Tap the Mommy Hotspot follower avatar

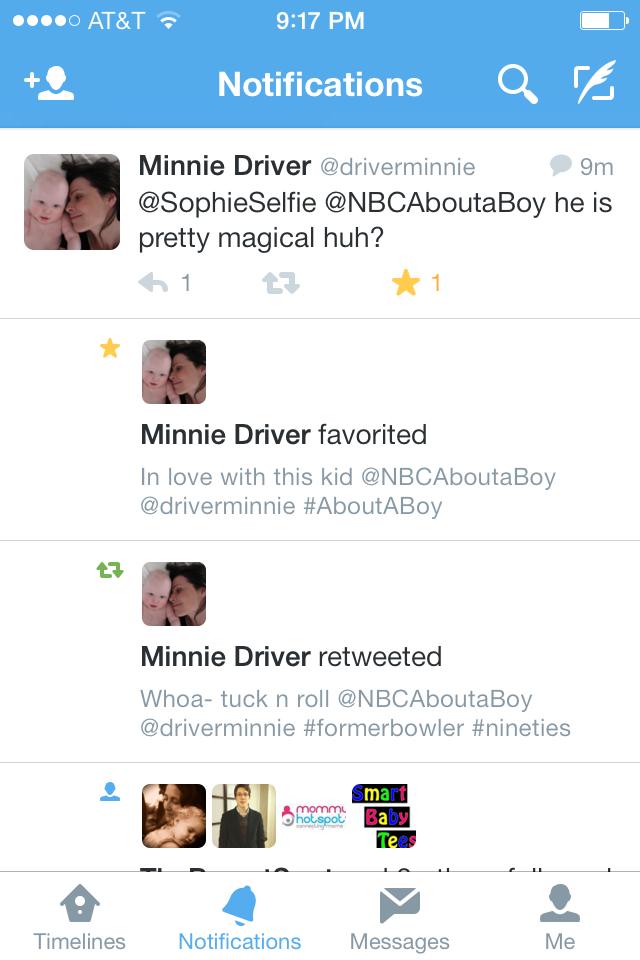[x=314, y=815]
